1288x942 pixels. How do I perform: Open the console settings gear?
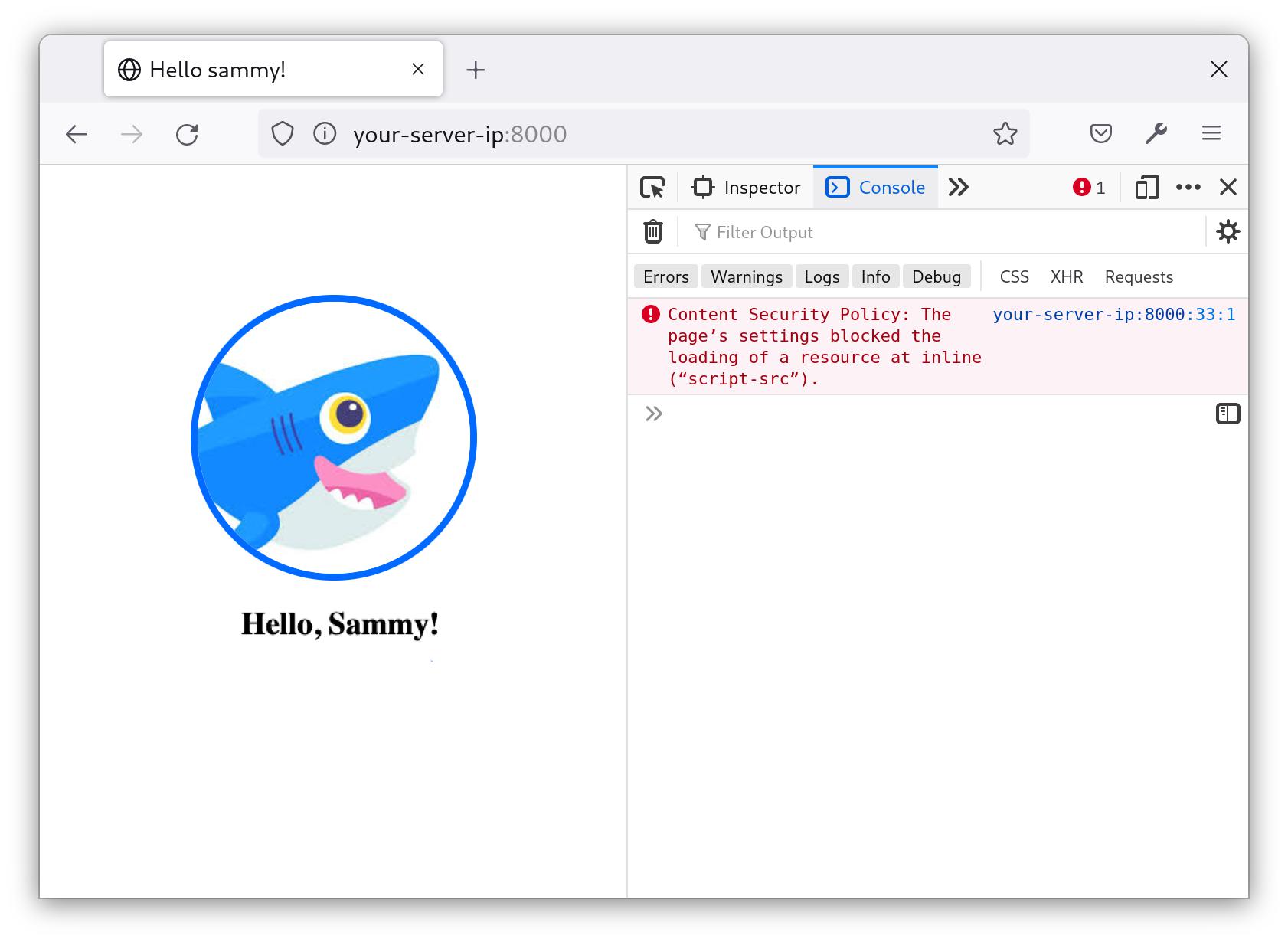click(1228, 231)
